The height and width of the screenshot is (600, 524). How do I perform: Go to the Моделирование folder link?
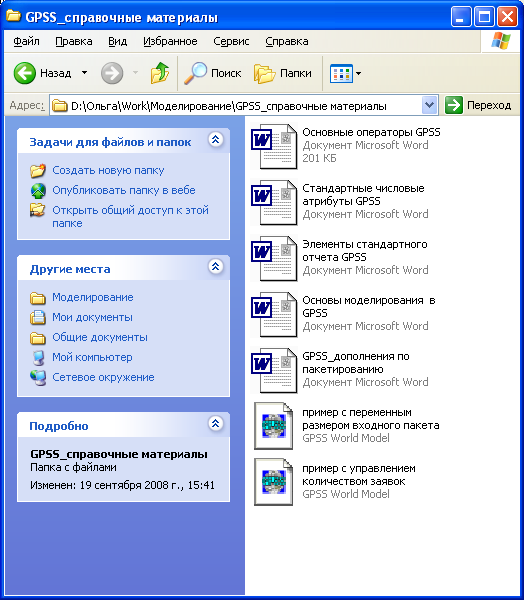click(x=93, y=297)
